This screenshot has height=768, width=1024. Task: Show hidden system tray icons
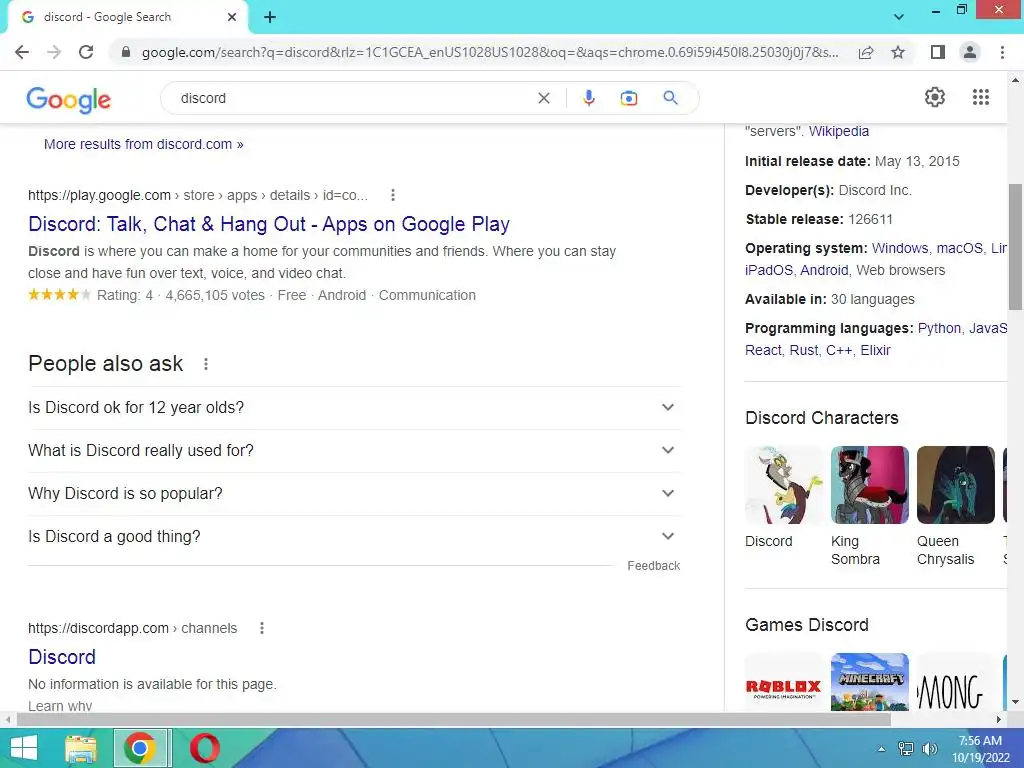[882, 749]
